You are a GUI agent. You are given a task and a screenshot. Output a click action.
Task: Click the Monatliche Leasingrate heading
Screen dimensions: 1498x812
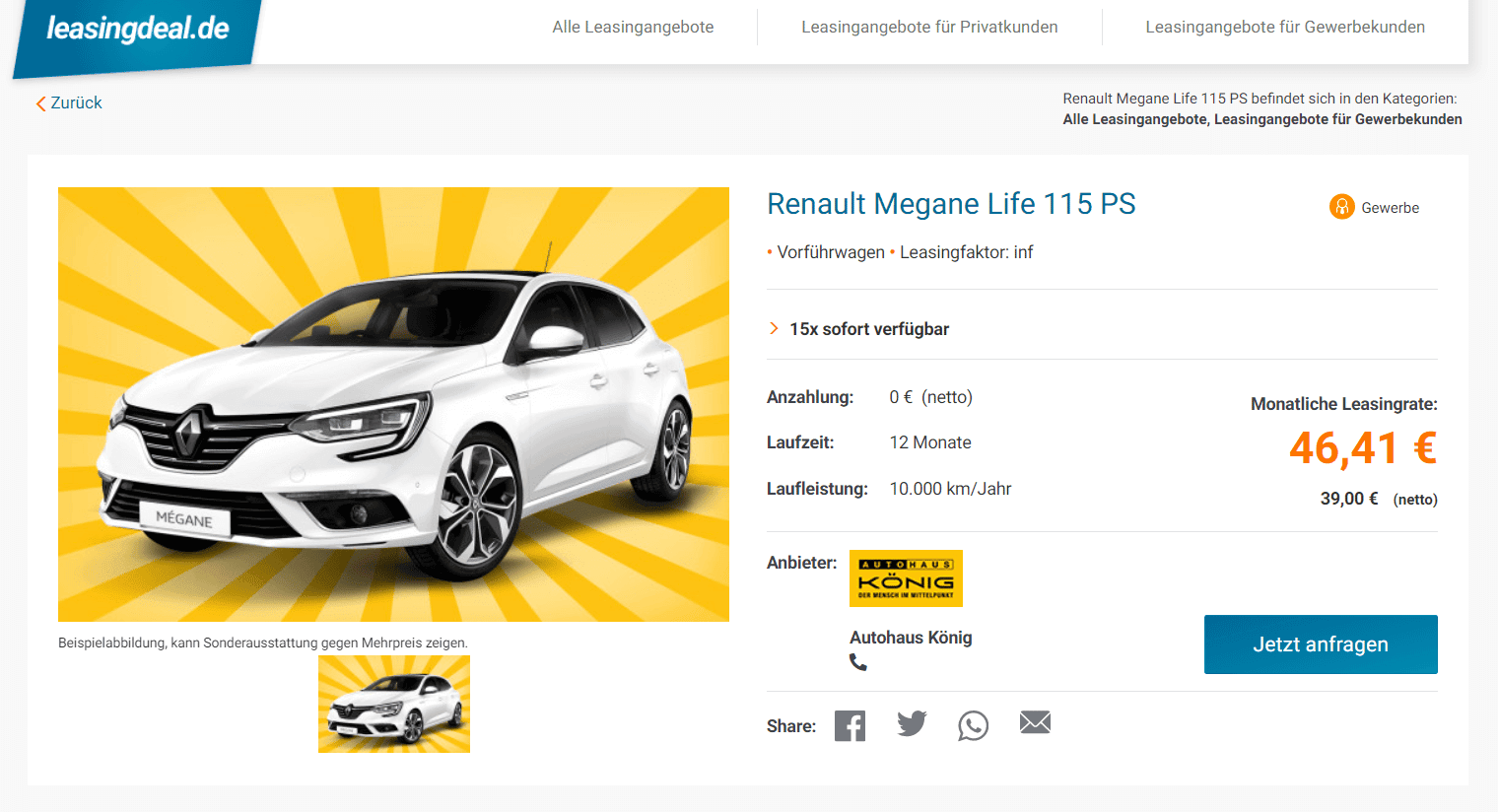tap(1344, 404)
